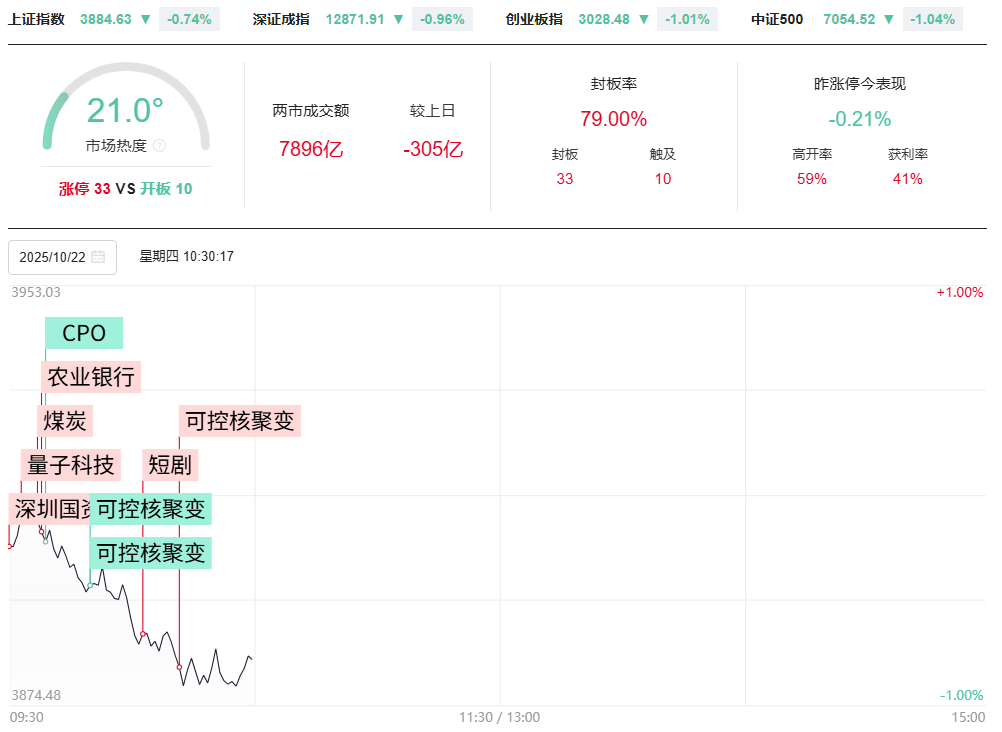Viewport: 1002px width, 732px height.
Task: Click the 短剧 event label
Action: pos(171,465)
